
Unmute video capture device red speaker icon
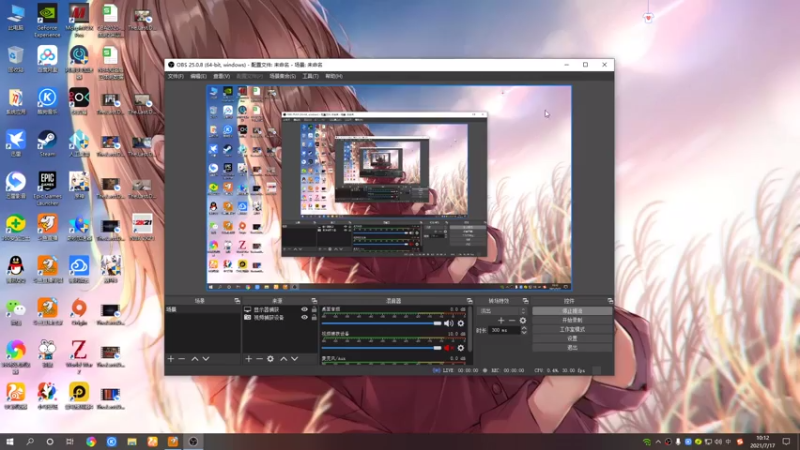tap(448, 348)
